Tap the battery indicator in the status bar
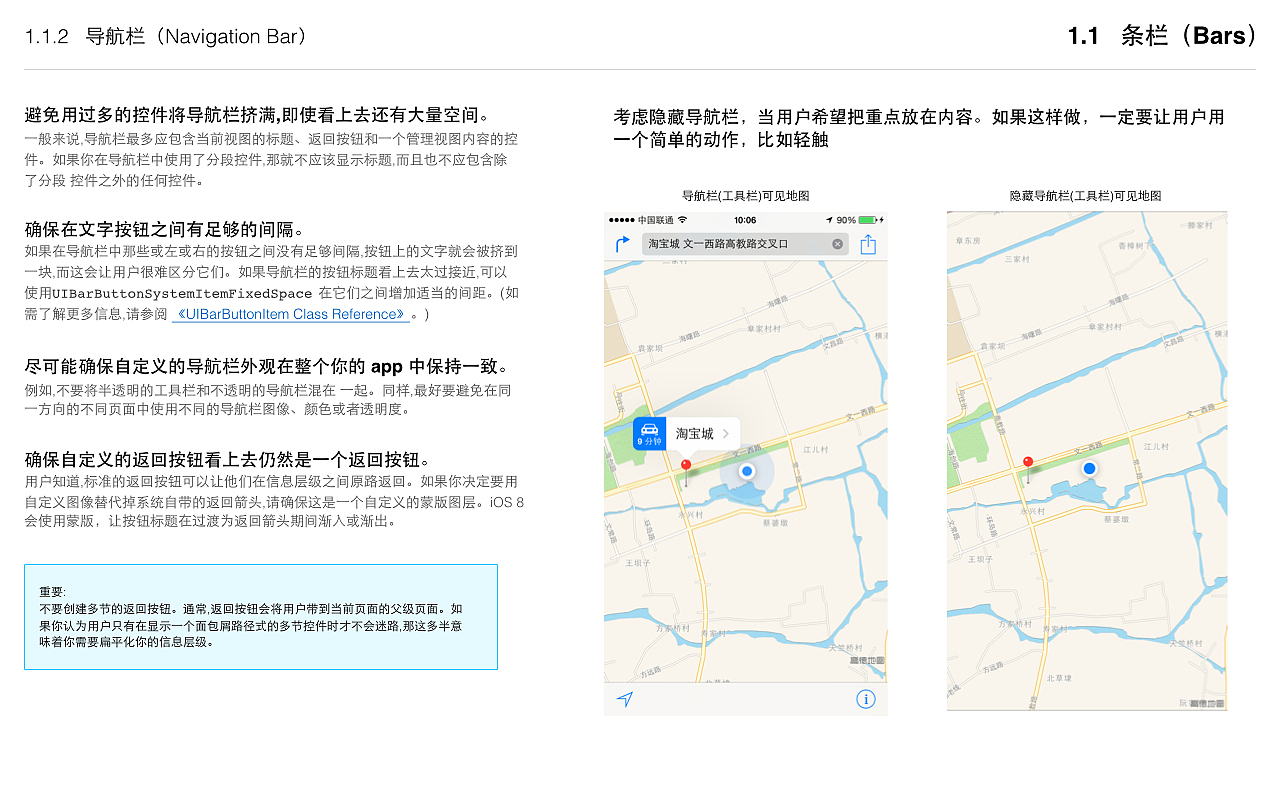 (867, 218)
